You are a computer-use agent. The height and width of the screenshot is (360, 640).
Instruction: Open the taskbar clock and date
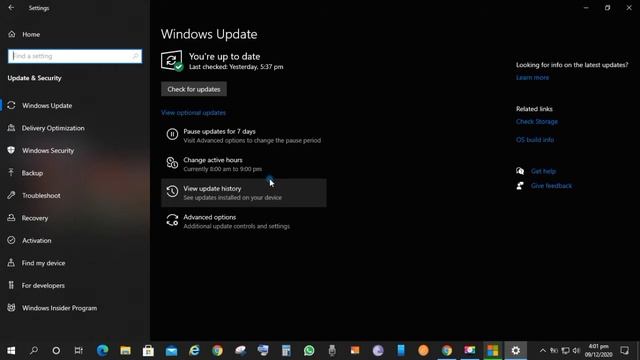598,350
